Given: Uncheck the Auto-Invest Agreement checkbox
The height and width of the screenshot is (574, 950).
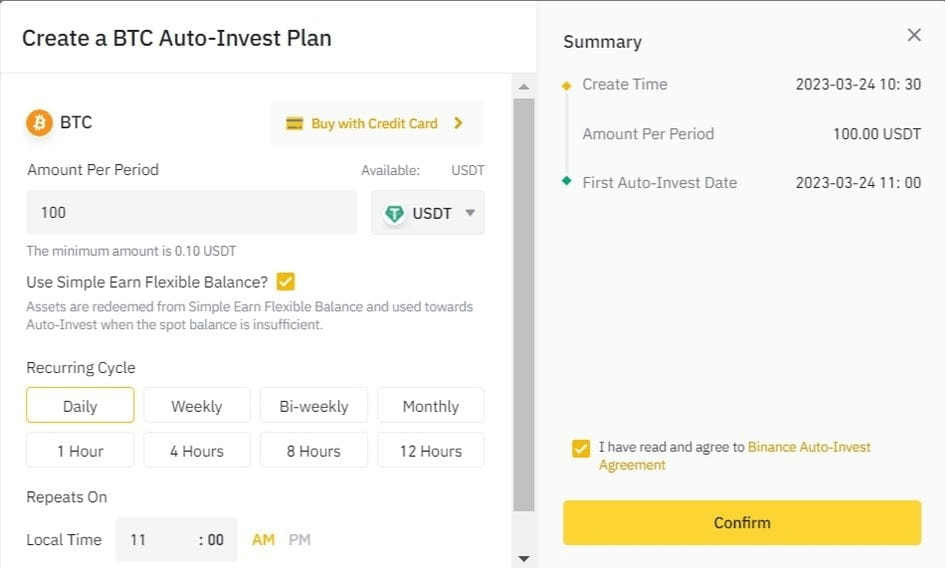Looking at the screenshot, I should click(581, 448).
